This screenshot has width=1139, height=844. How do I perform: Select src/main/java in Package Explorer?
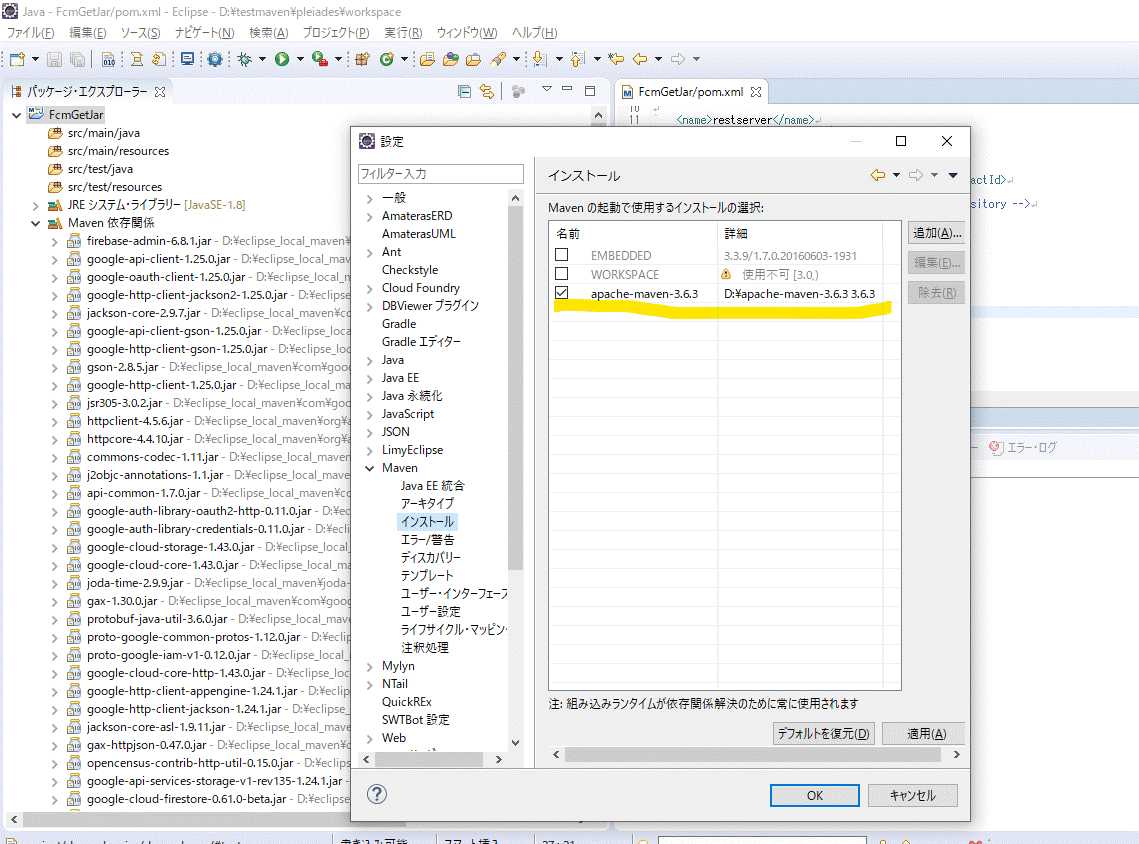coord(104,133)
